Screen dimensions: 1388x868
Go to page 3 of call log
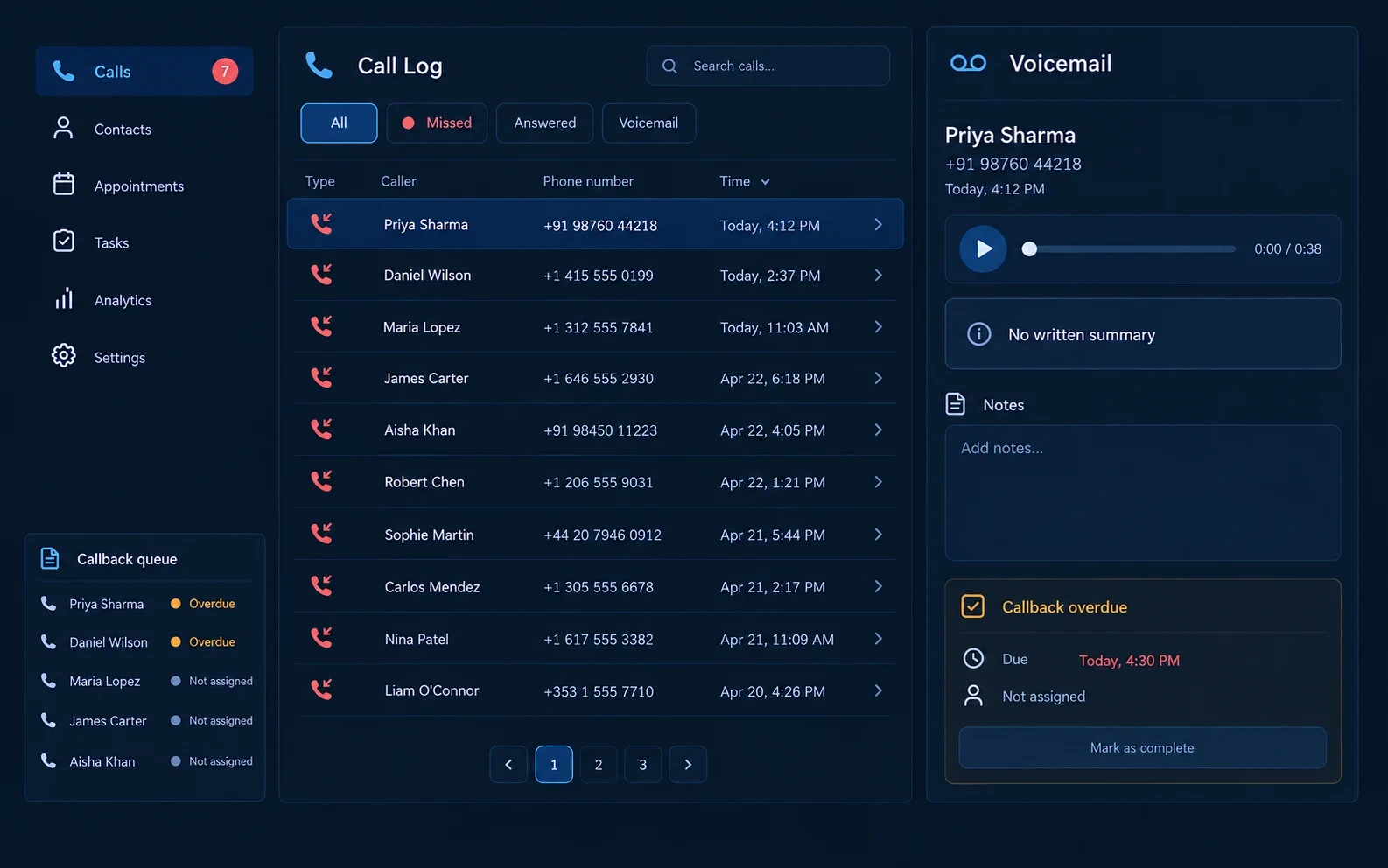643,764
